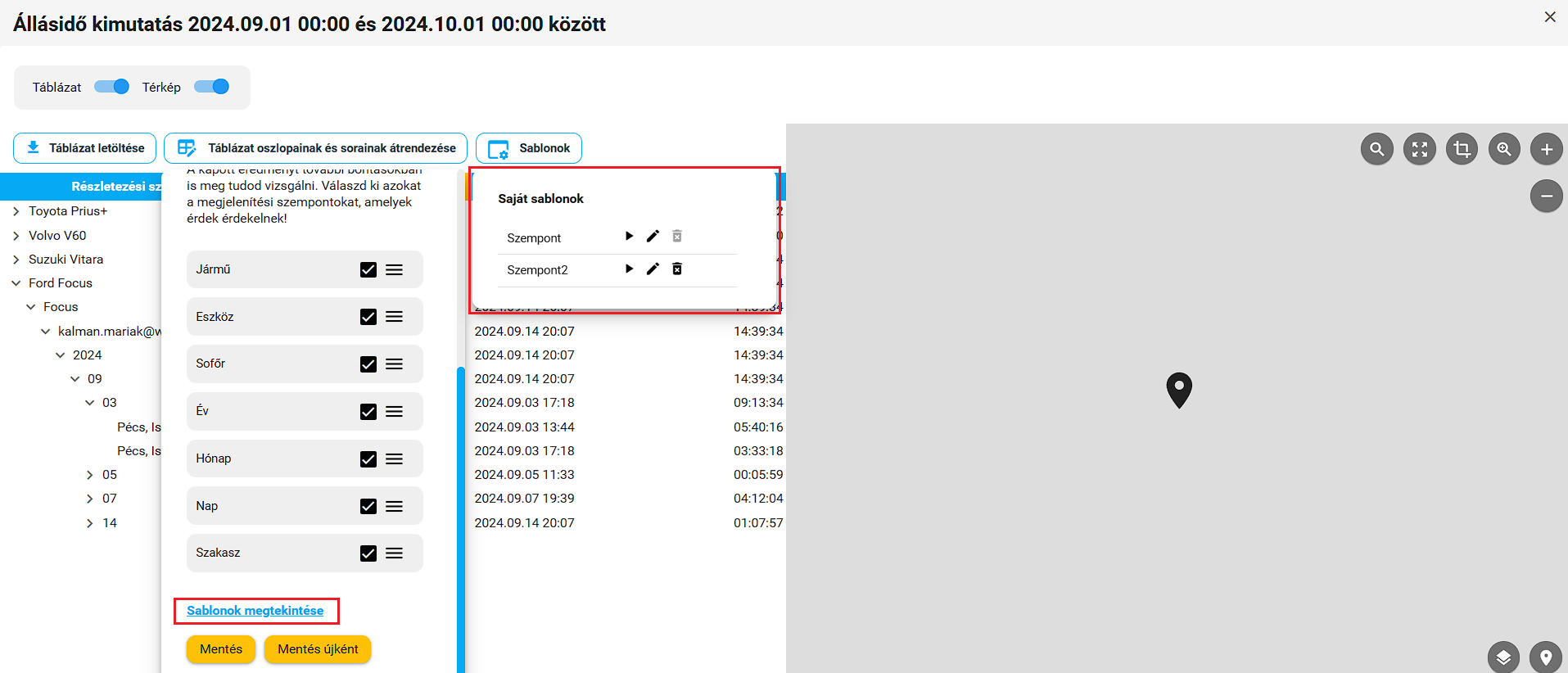Image resolution: width=1568 pixels, height=673 pixels.
Task: Open the Sablonok menu
Action: tap(529, 148)
